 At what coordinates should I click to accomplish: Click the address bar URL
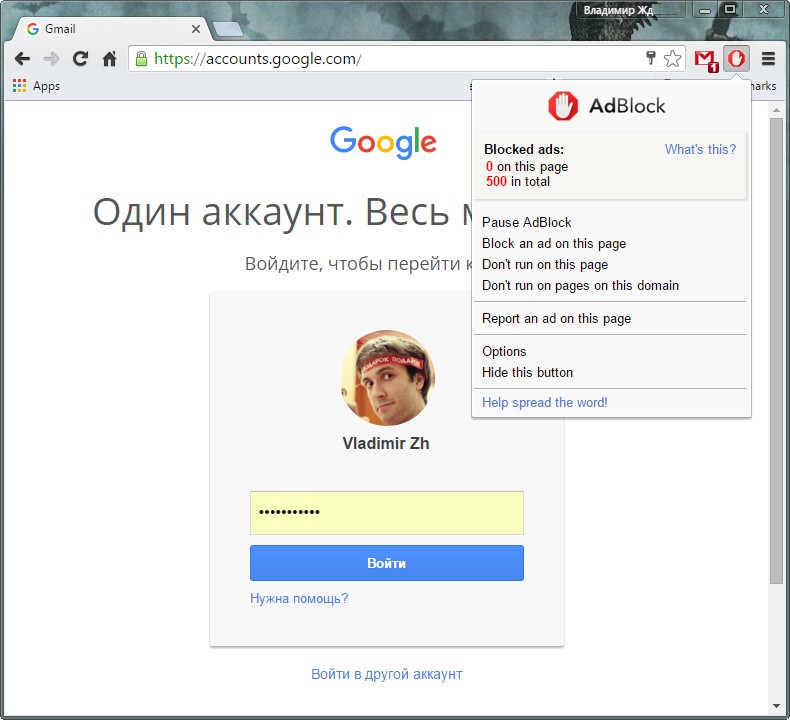(x=257, y=59)
